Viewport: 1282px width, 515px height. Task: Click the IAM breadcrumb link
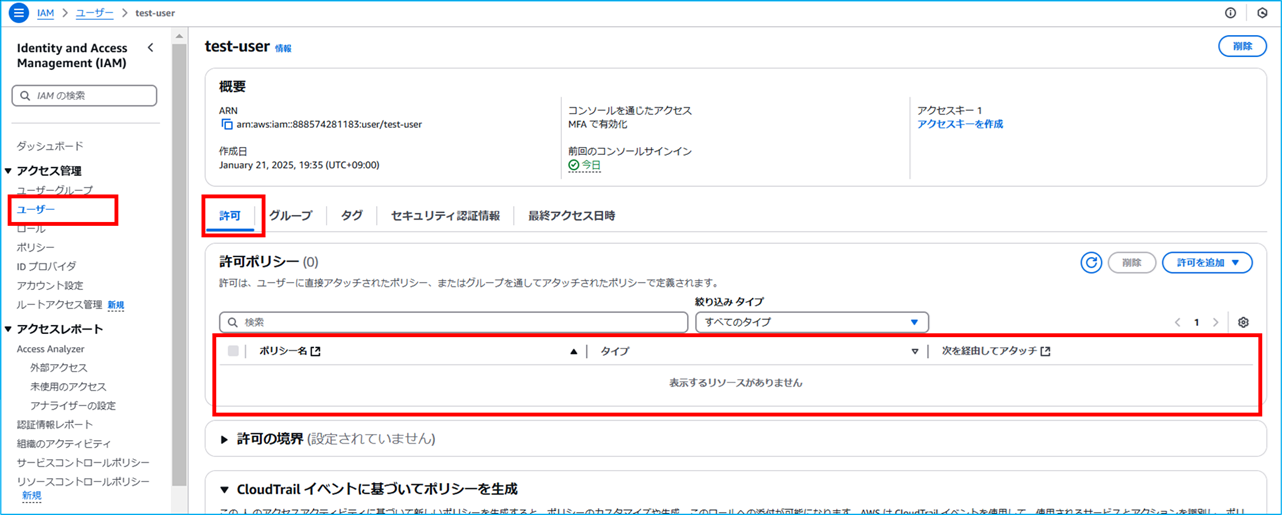(x=45, y=13)
